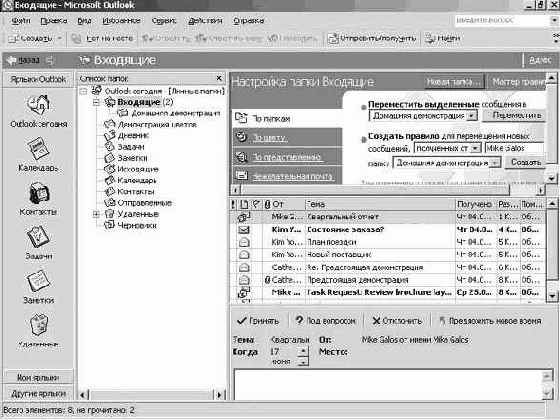Image resolution: width=560 pixels, height=420 pixels.
Task: Collapse the Входящие folder node
Action: [96, 102]
